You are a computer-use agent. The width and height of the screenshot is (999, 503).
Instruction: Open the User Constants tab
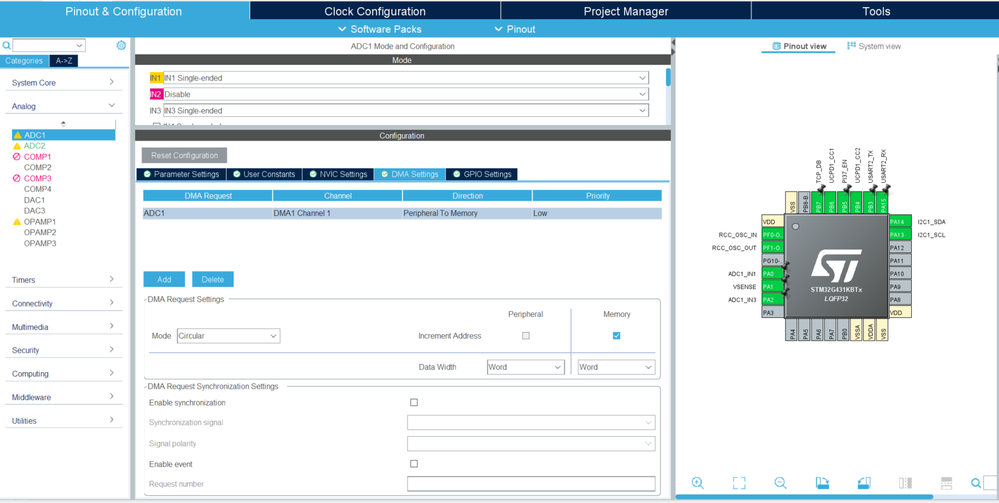pos(264,174)
